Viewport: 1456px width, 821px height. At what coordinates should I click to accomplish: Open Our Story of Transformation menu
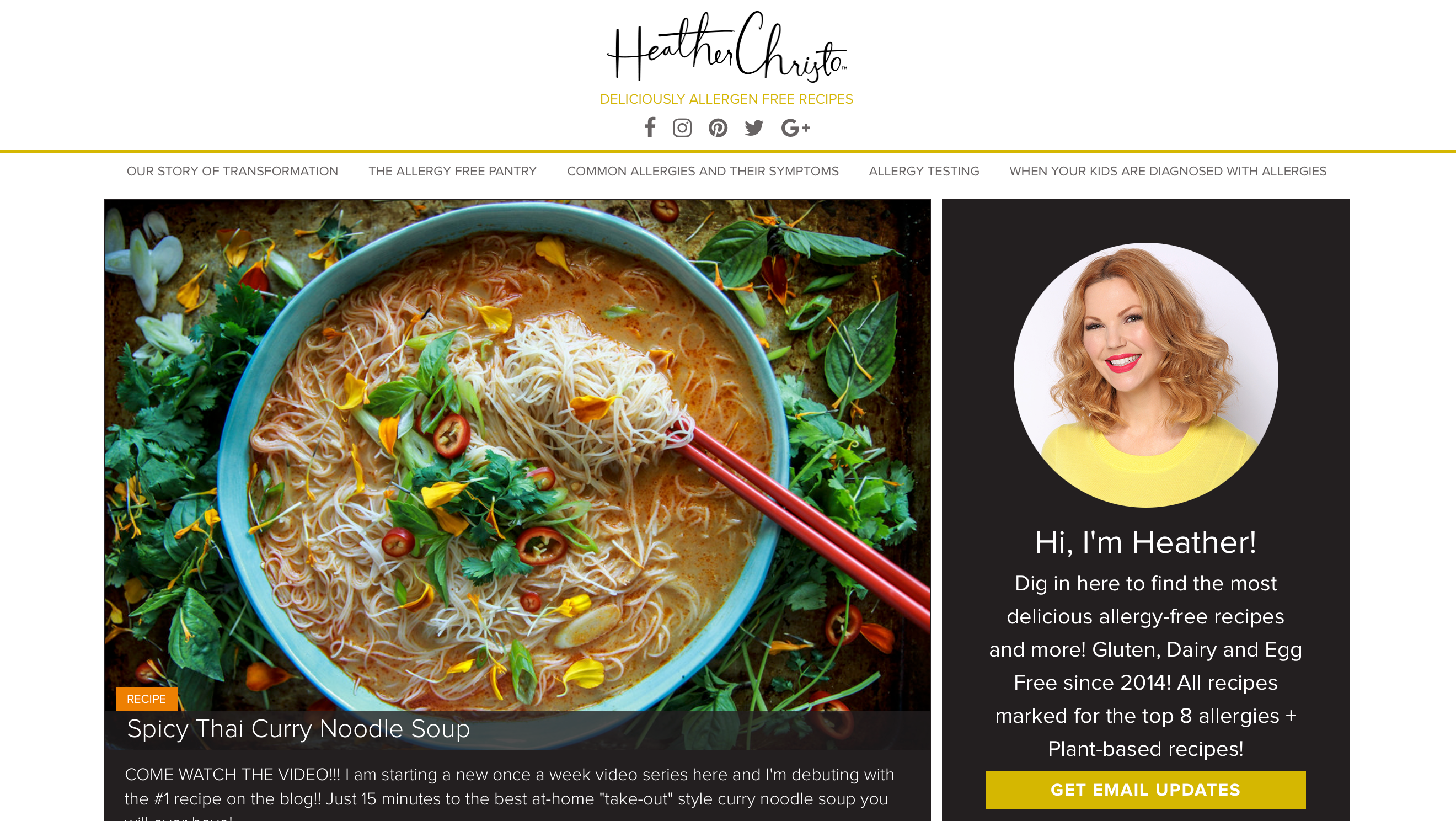click(232, 172)
